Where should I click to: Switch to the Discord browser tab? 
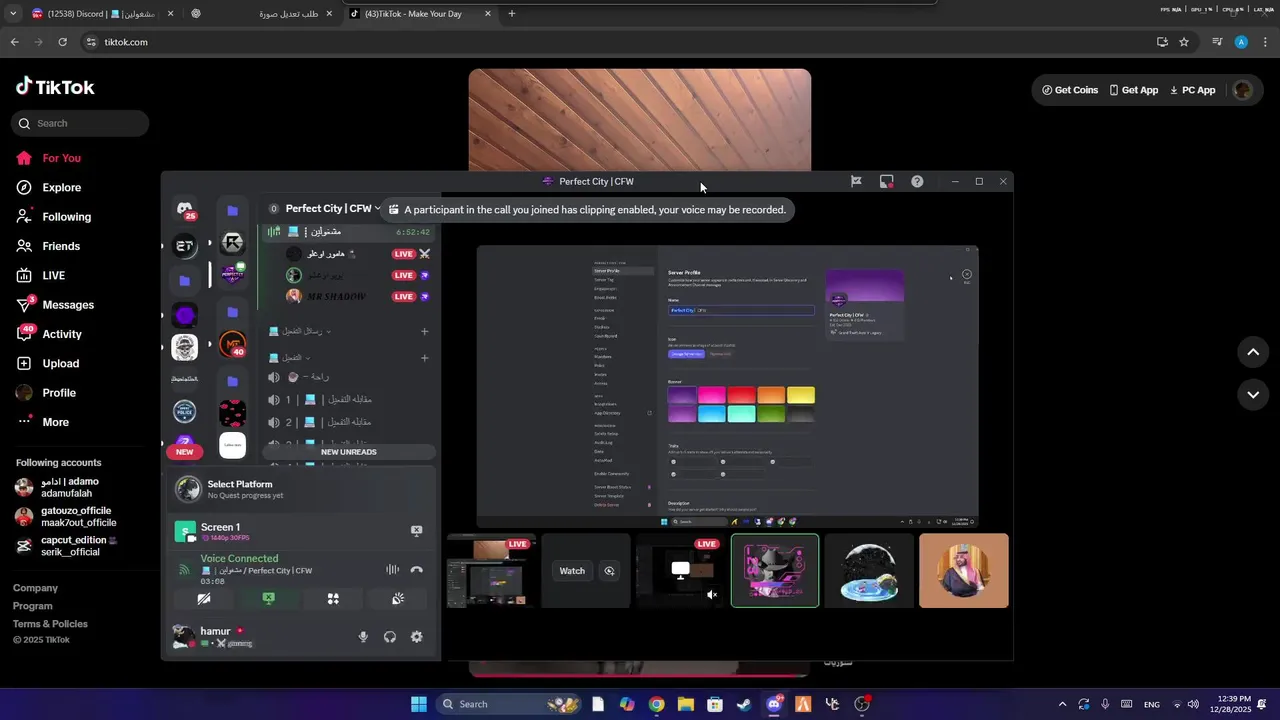tap(103, 14)
